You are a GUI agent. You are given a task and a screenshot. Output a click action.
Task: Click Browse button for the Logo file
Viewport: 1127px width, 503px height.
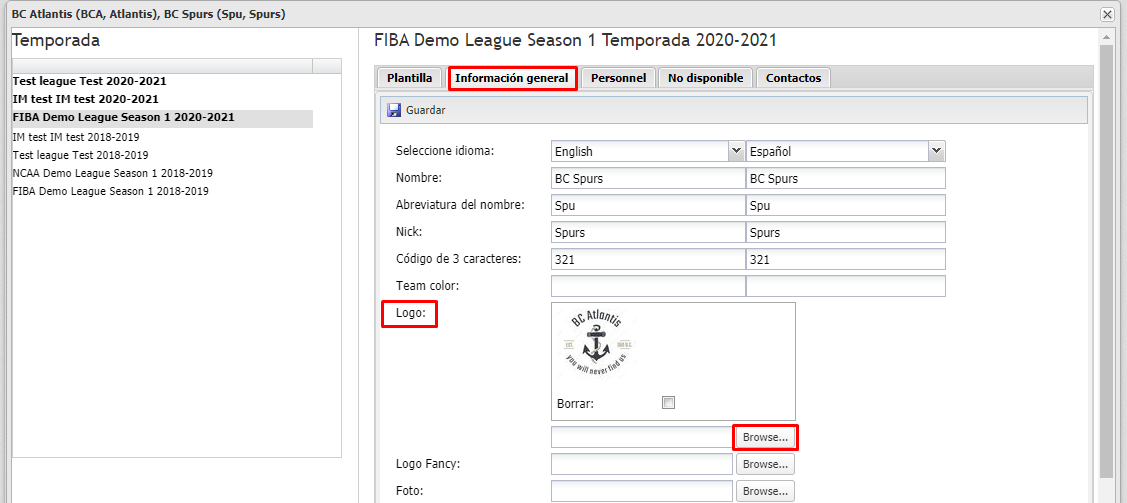765,437
